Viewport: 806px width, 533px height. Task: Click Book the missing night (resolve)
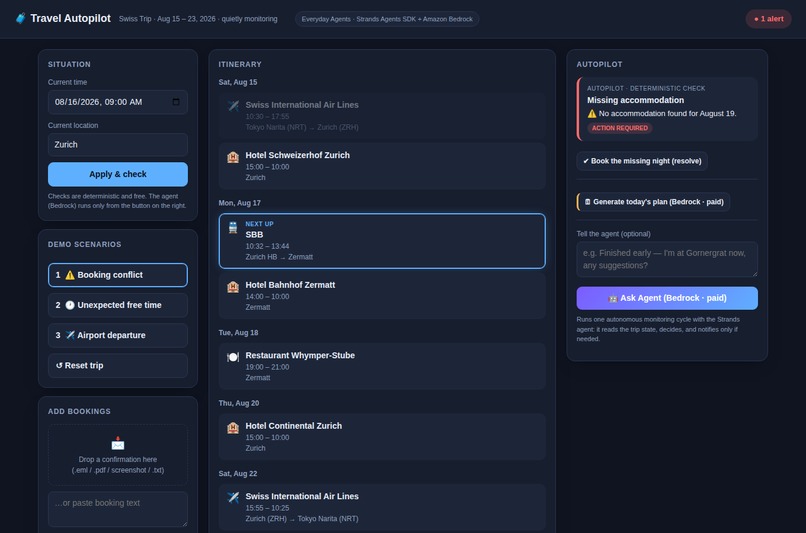642,161
